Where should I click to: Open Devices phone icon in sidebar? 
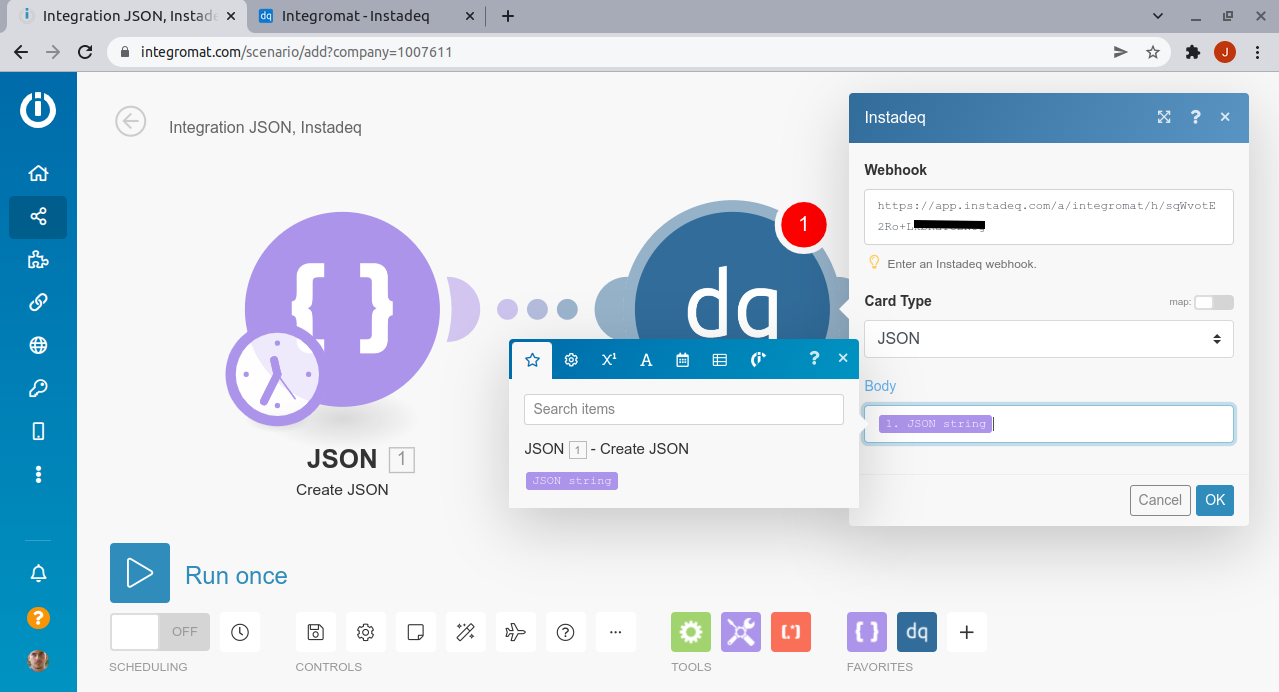coord(38,431)
